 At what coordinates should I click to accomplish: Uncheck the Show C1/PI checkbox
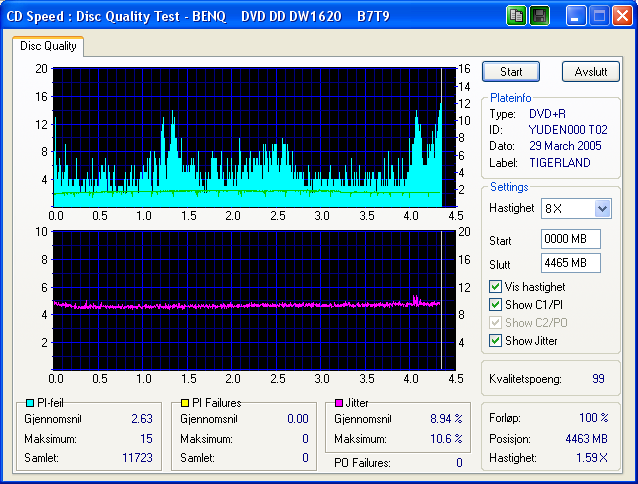(495, 305)
